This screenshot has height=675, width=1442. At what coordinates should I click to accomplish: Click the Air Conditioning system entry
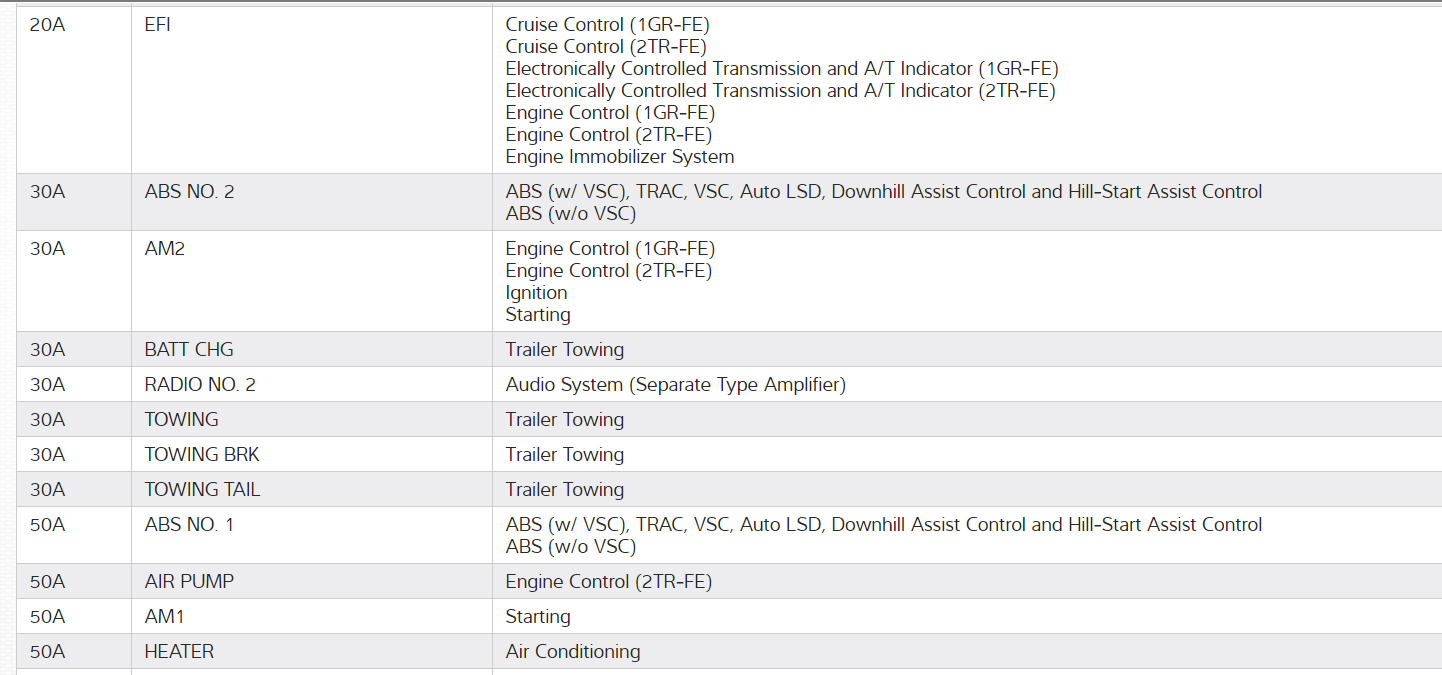(572, 651)
